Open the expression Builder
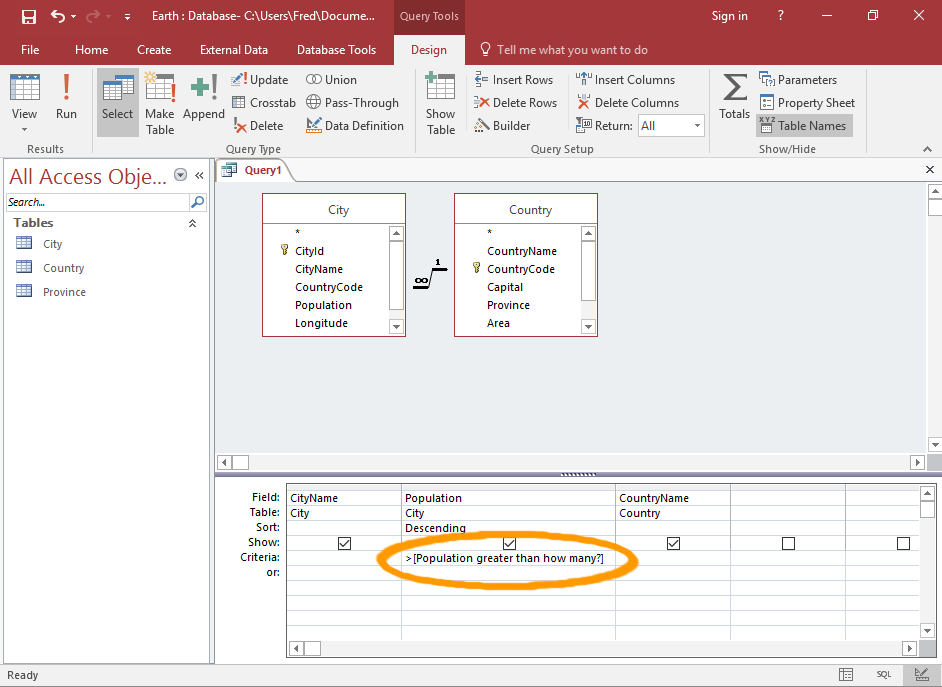This screenshot has height=687, width=942. pyautogui.click(x=503, y=126)
